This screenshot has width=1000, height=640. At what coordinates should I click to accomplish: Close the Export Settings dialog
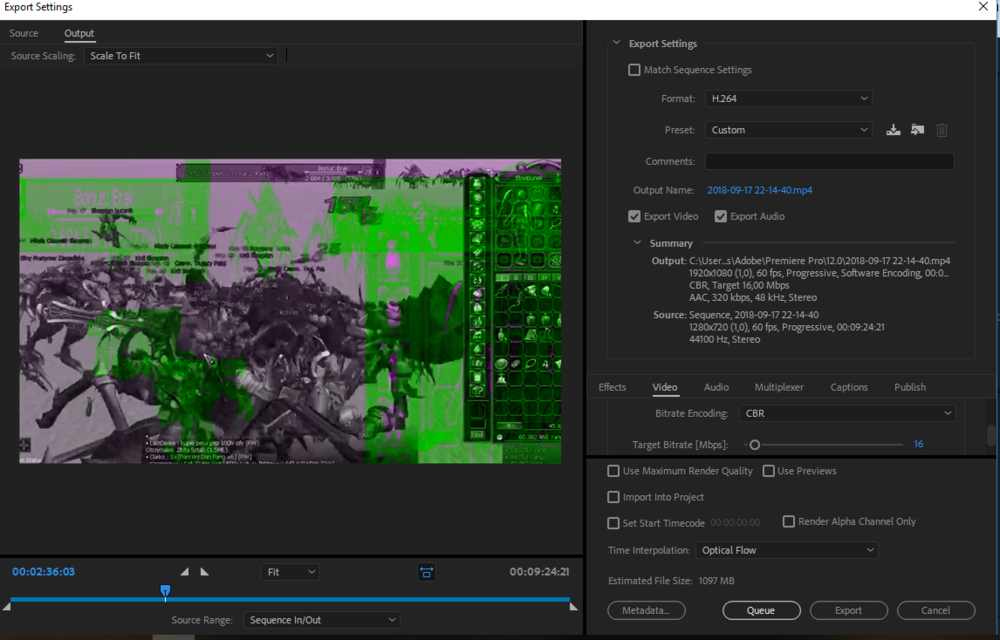tap(983, 6)
